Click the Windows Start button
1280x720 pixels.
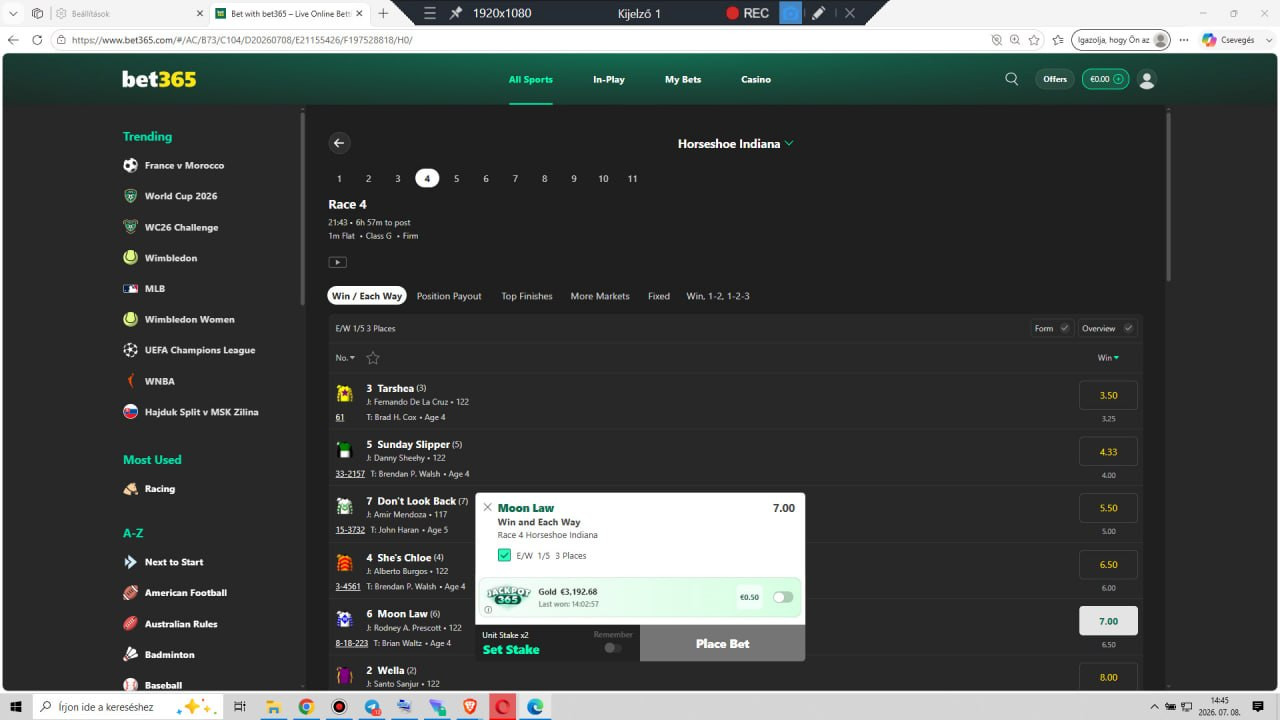(x=16, y=707)
